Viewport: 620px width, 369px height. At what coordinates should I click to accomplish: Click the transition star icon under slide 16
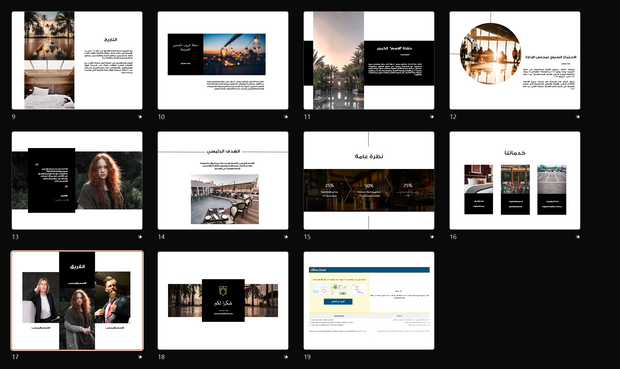pyautogui.click(x=578, y=237)
